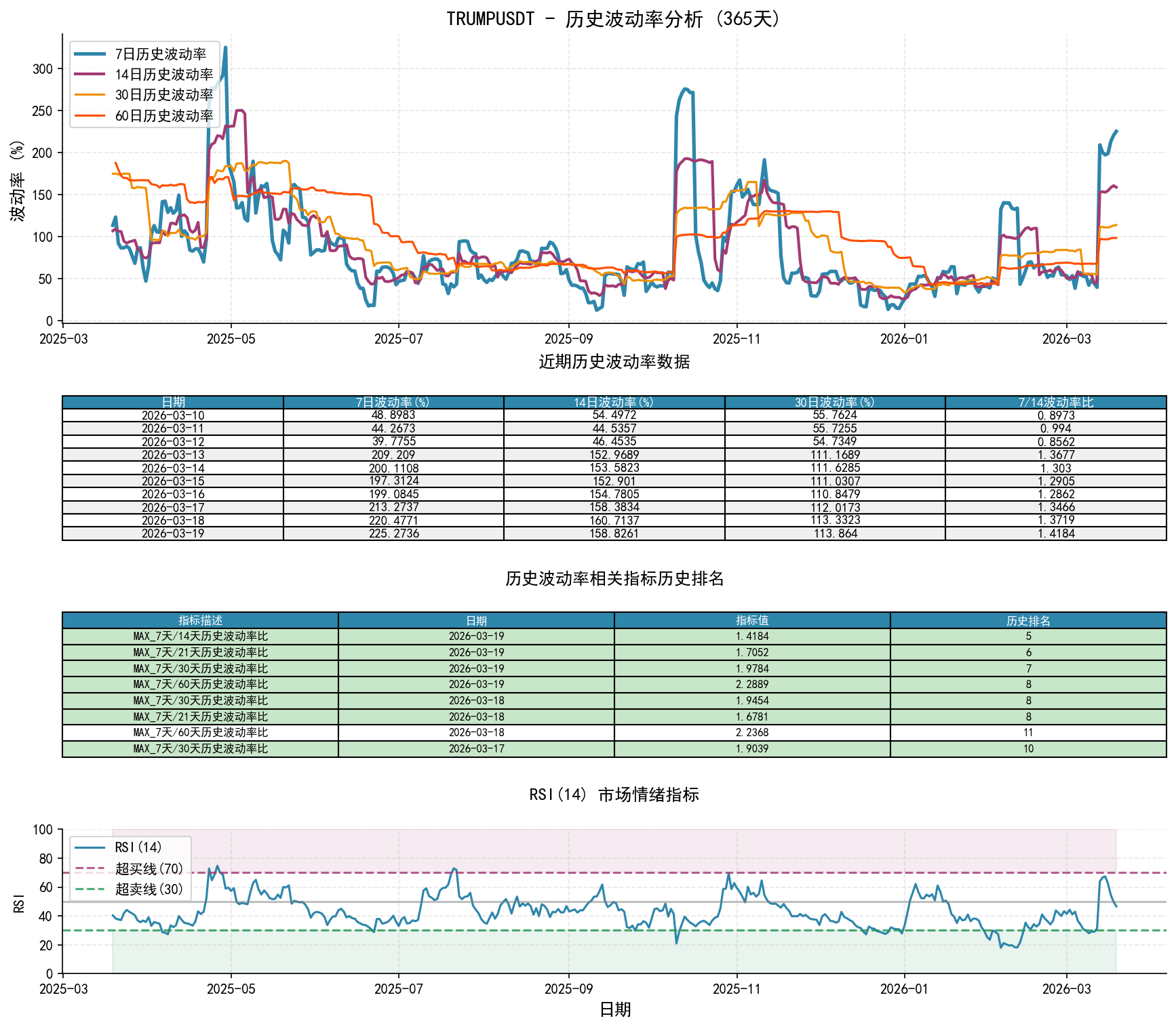Click the RSI(14) 市场情绪指标 chart title
Viewport: 1176px width, 1027px height.
614,794
